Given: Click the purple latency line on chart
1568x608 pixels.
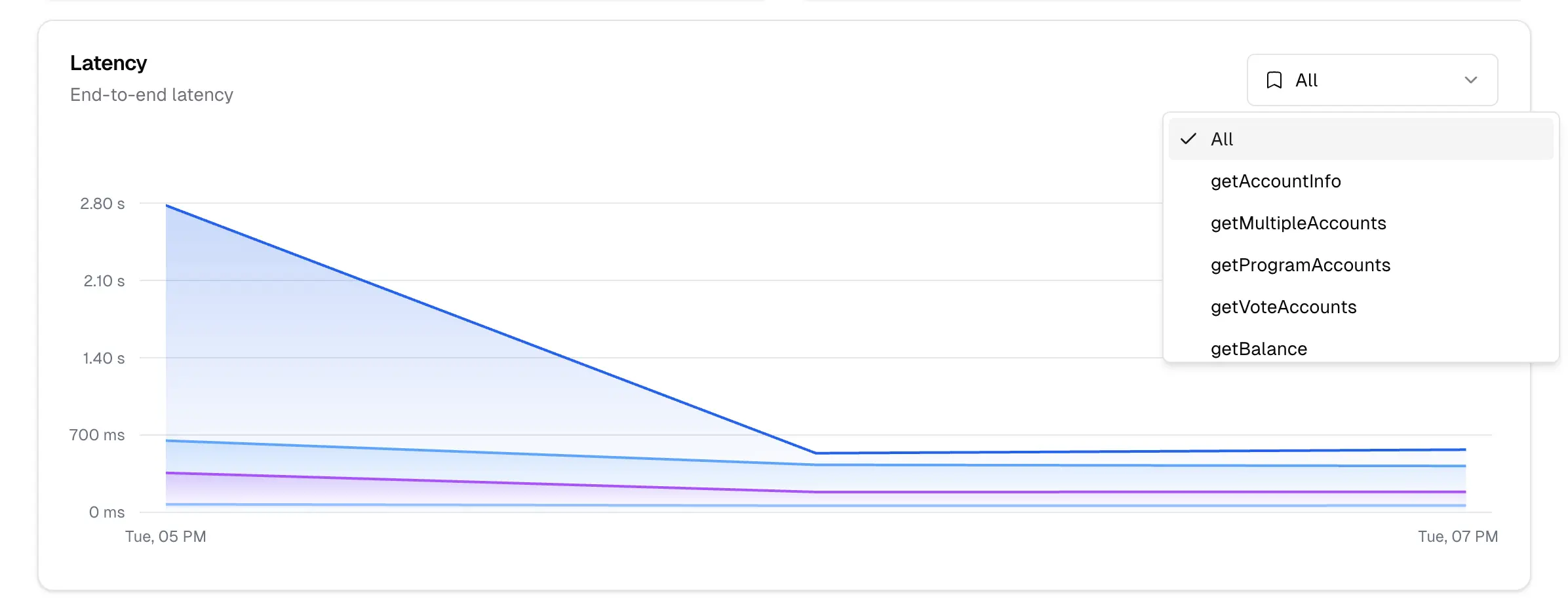Looking at the screenshot, I should coord(490,482).
